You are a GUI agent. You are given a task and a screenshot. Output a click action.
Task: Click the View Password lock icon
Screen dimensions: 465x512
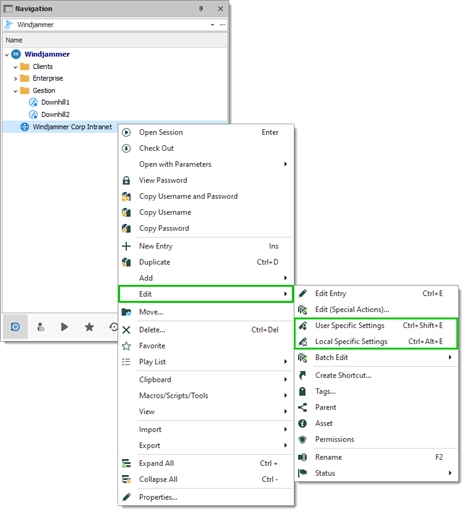coord(126,180)
